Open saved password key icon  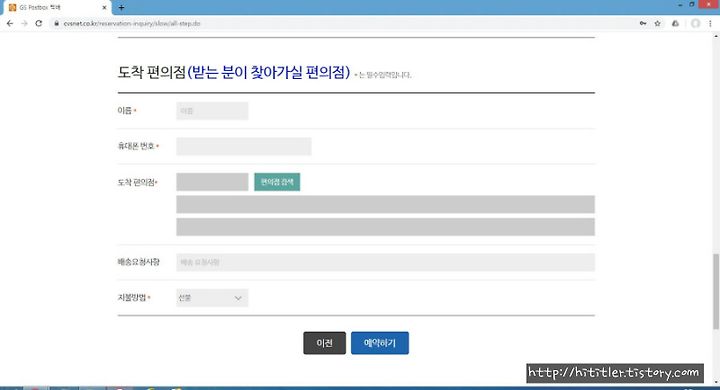point(643,23)
